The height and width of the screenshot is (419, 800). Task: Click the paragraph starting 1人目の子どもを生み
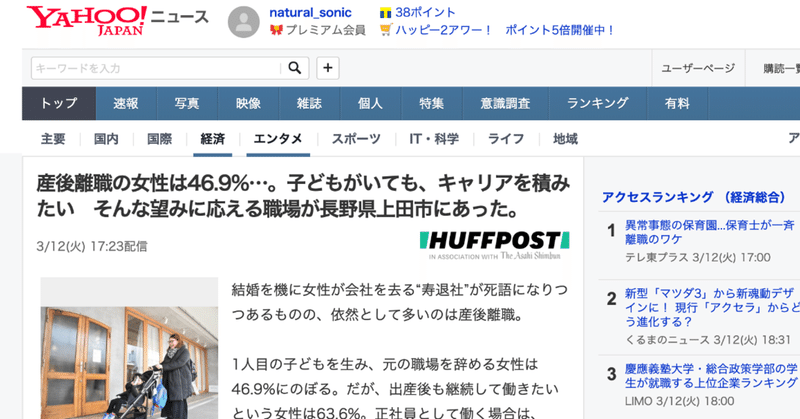[395, 388]
